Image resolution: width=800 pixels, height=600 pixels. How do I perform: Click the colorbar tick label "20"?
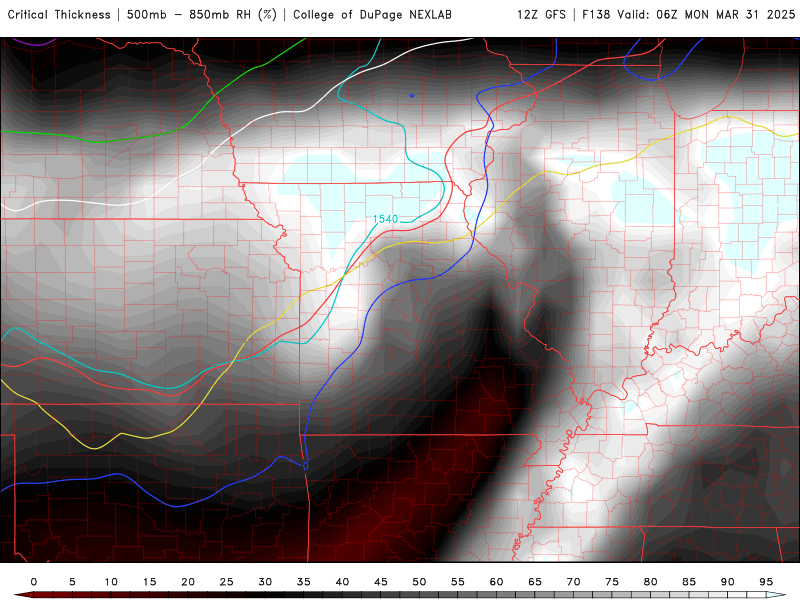[188, 582]
